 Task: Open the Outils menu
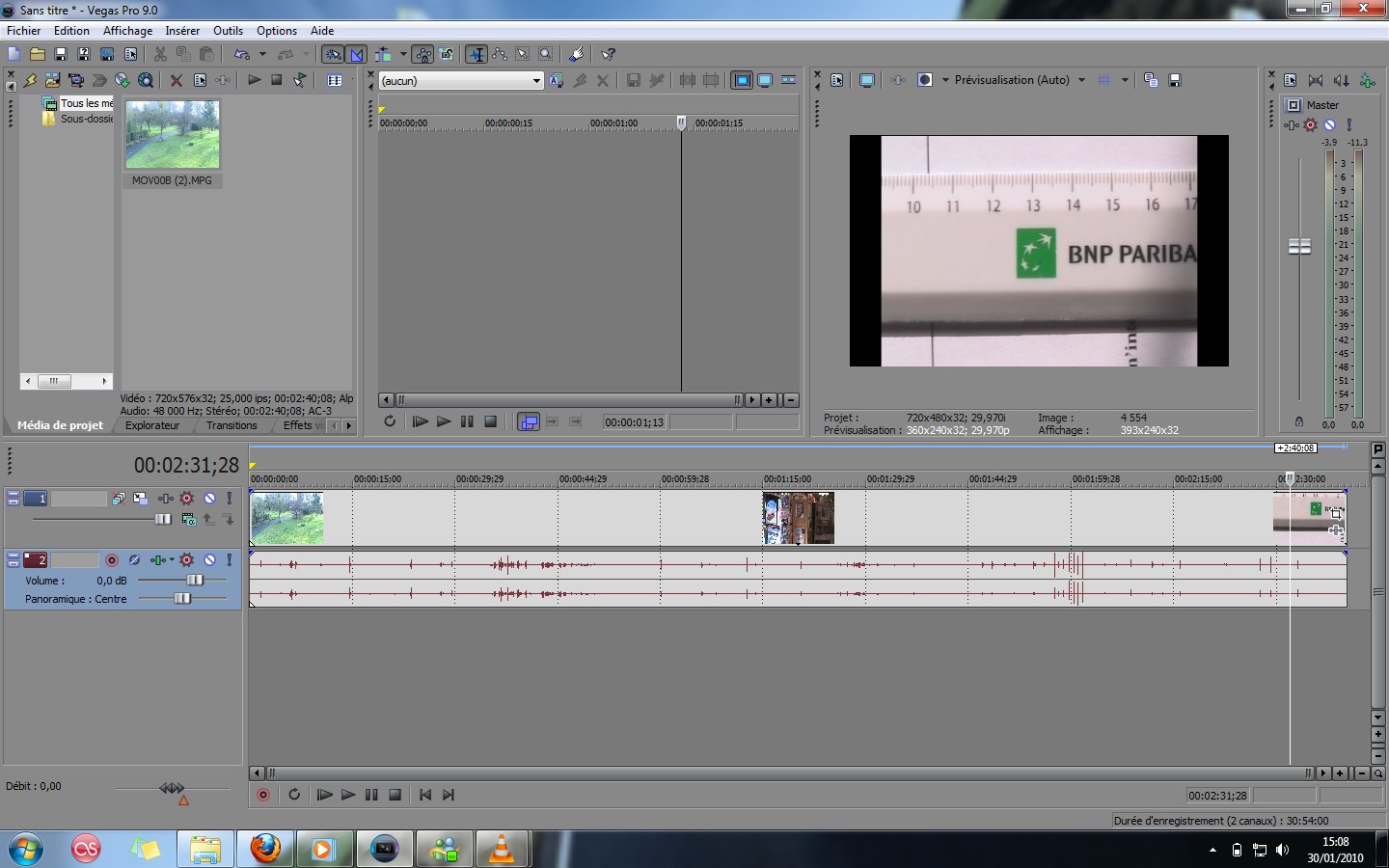tap(228, 31)
